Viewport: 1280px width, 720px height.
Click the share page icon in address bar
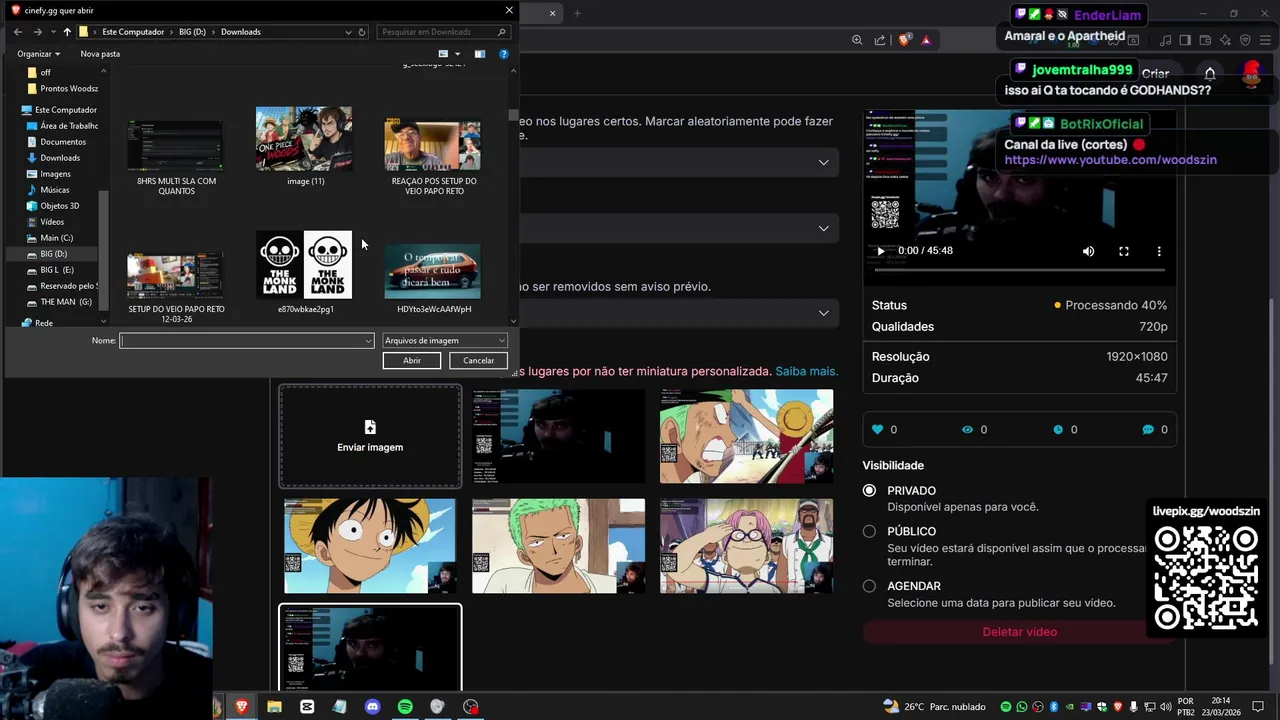880,40
